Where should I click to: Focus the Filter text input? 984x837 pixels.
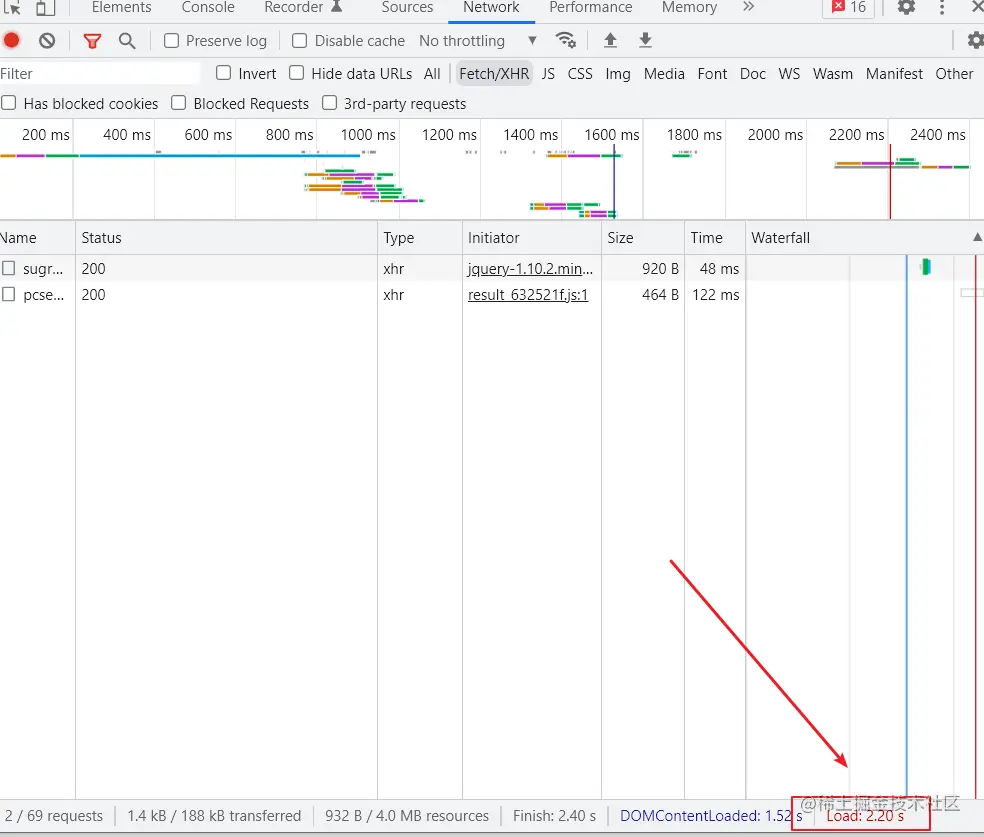coord(100,74)
